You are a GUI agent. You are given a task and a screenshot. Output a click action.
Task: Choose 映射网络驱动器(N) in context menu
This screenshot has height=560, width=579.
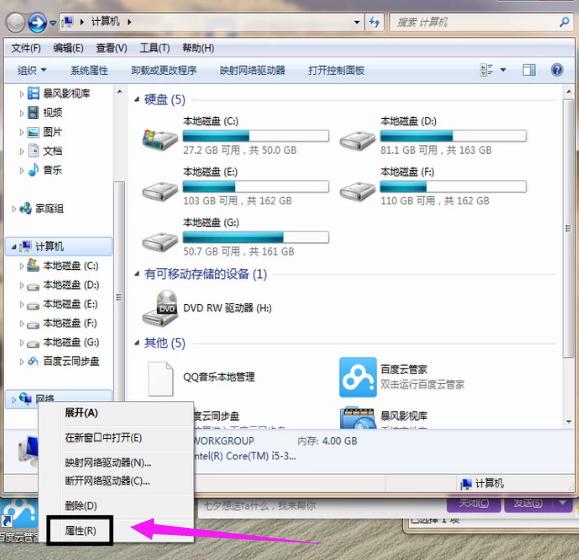[107, 463]
